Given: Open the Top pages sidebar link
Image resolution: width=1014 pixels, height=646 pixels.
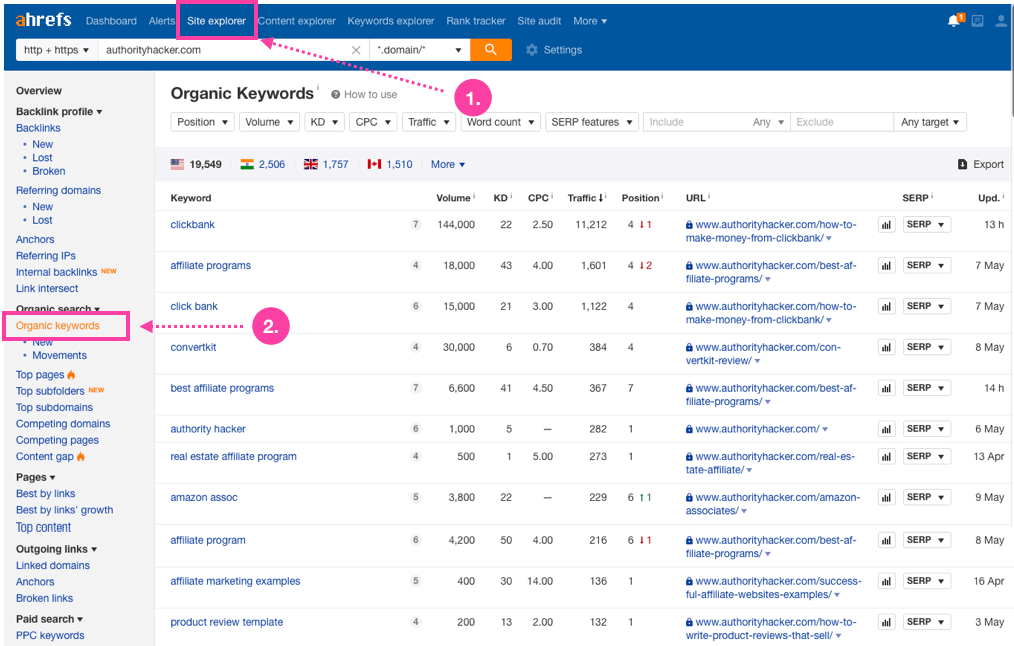Looking at the screenshot, I should pos(40,375).
